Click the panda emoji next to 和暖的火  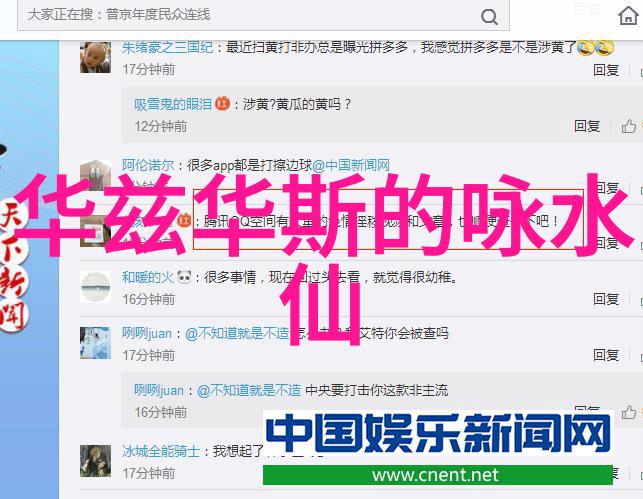(x=184, y=278)
